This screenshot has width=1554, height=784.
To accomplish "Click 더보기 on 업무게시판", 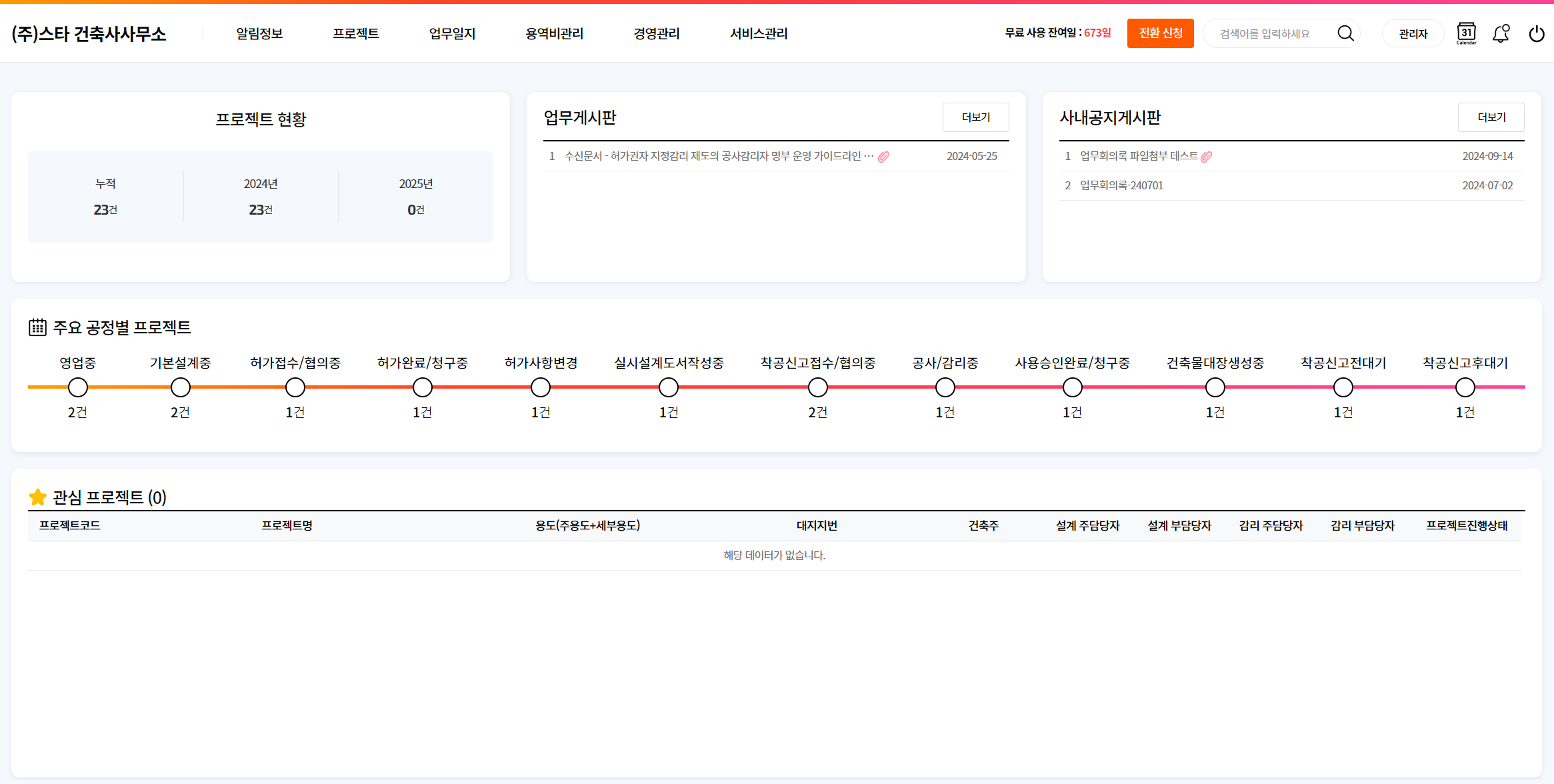I will 976,117.
